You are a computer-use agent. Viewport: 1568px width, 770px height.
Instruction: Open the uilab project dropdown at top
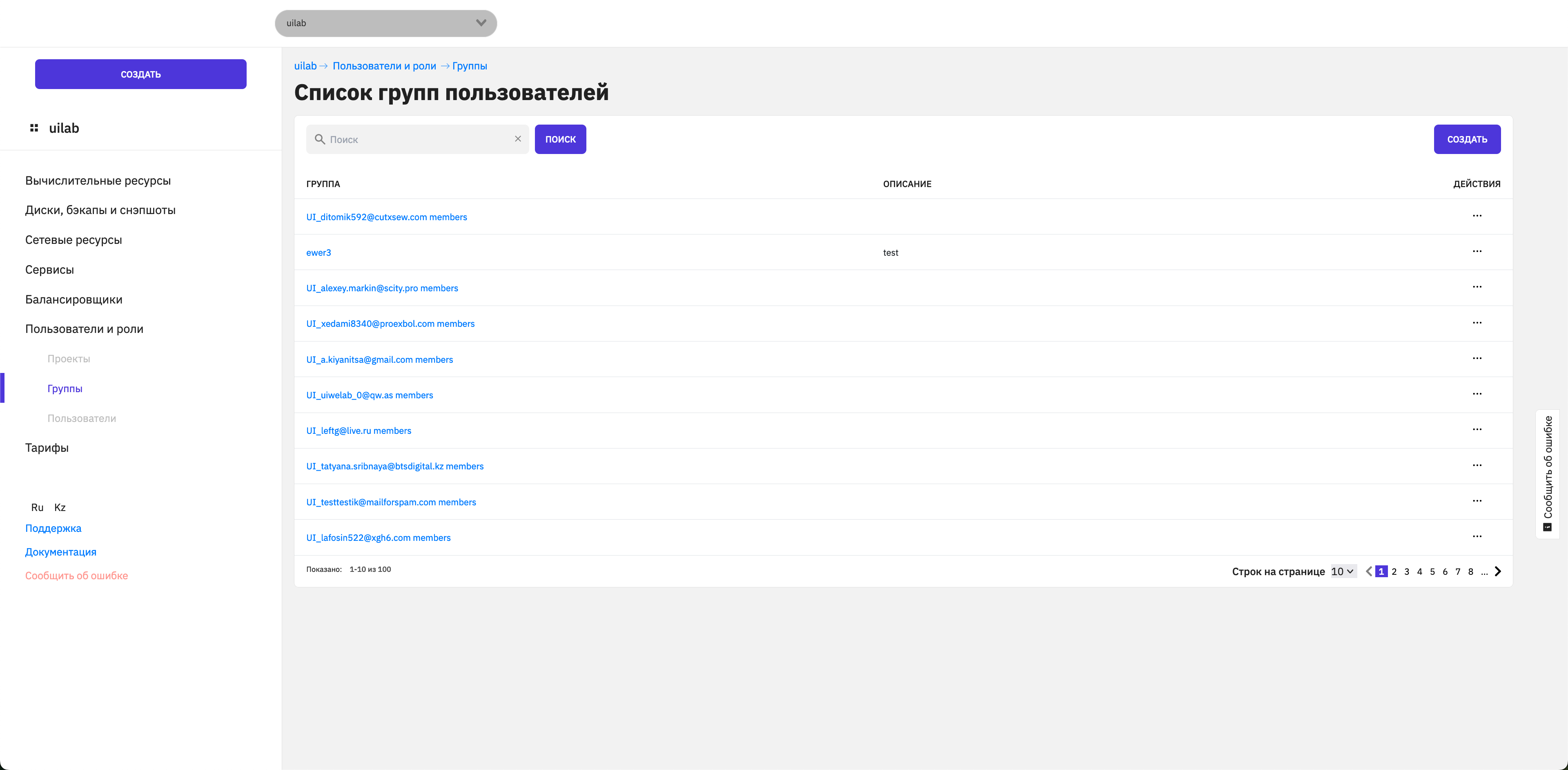tap(386, 23)
